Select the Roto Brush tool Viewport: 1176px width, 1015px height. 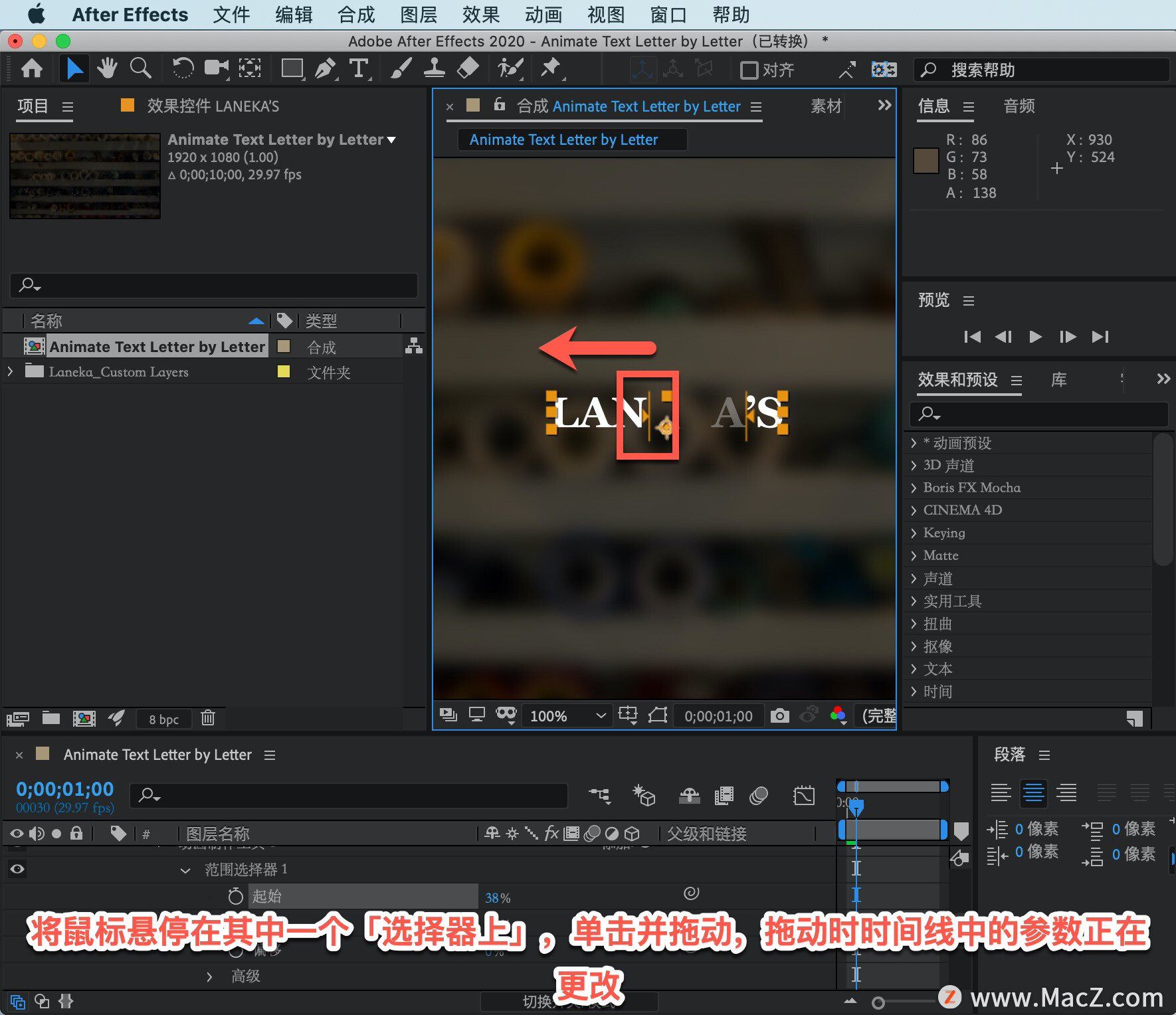click(510, 68)
